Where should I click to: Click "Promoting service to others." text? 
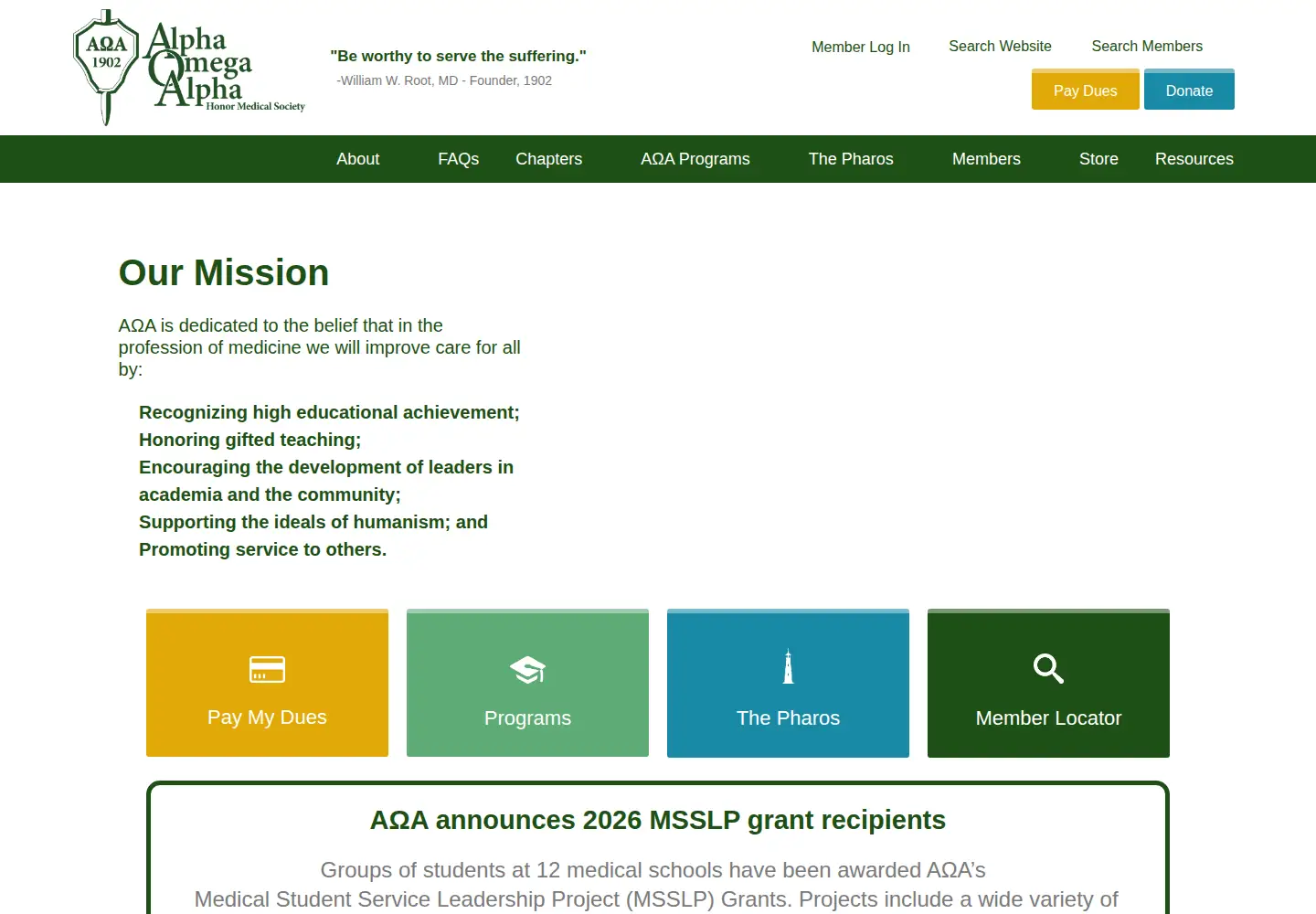(x=262, y=549)
